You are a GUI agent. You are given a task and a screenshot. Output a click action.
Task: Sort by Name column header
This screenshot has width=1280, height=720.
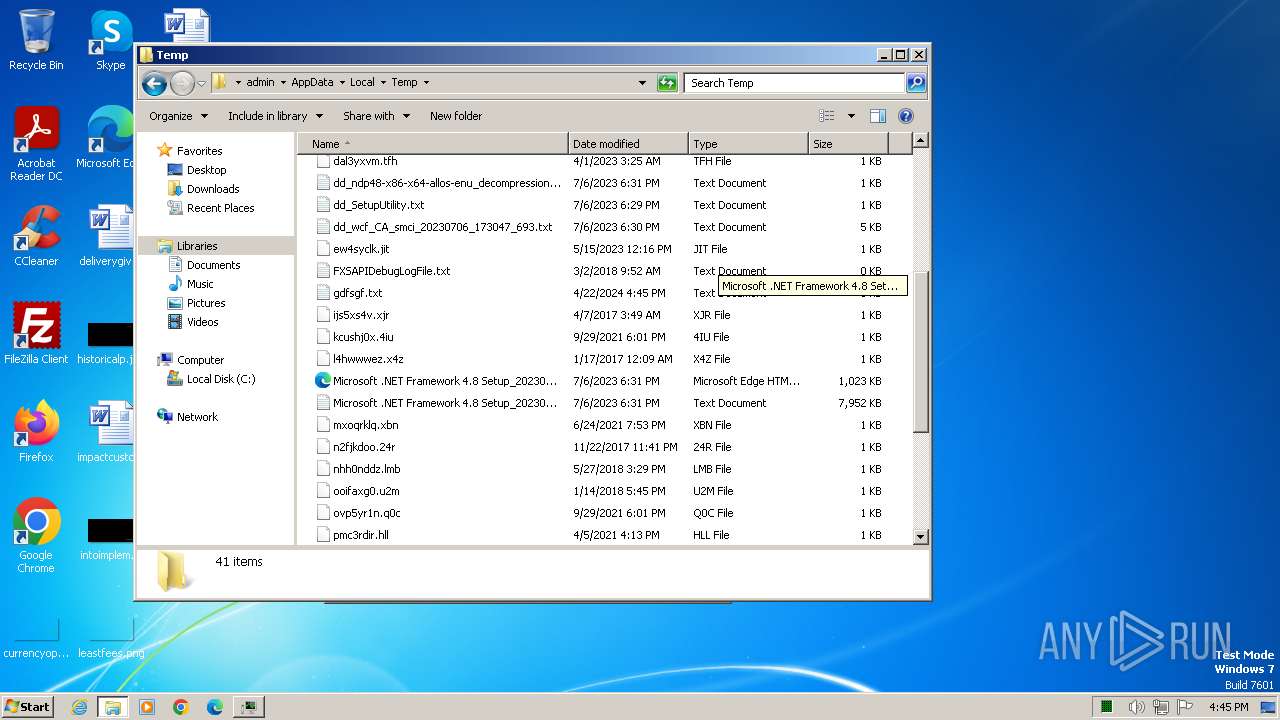click(x=432, y=144)
